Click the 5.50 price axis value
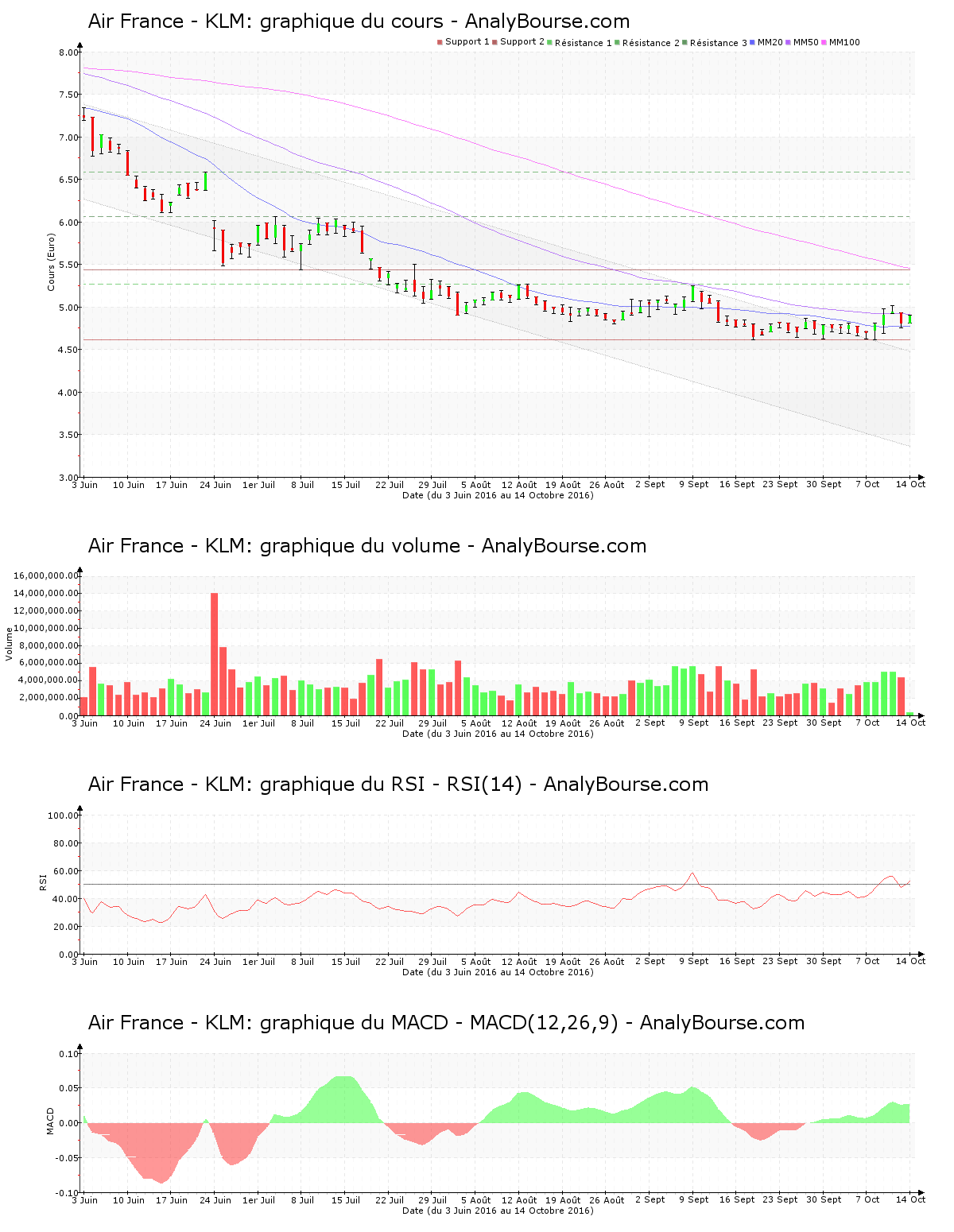The height and width of the screenshot is (1232, 954). pyautogui.click(x=68, y=265)
